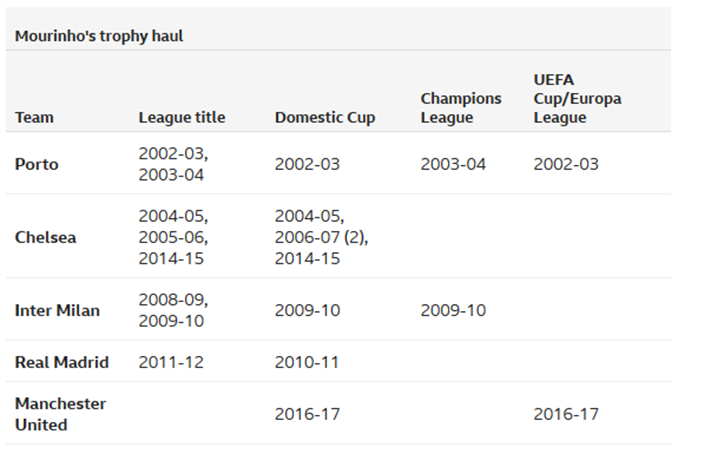Click Inter Milan's 2009-10 Champions League cell
The image size is (704, 454).
click(453, 310)
